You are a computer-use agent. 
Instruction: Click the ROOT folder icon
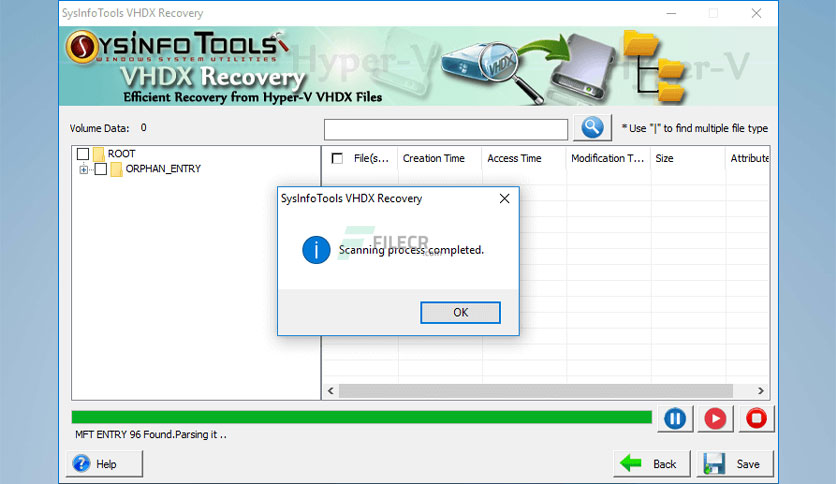(98, 154)
